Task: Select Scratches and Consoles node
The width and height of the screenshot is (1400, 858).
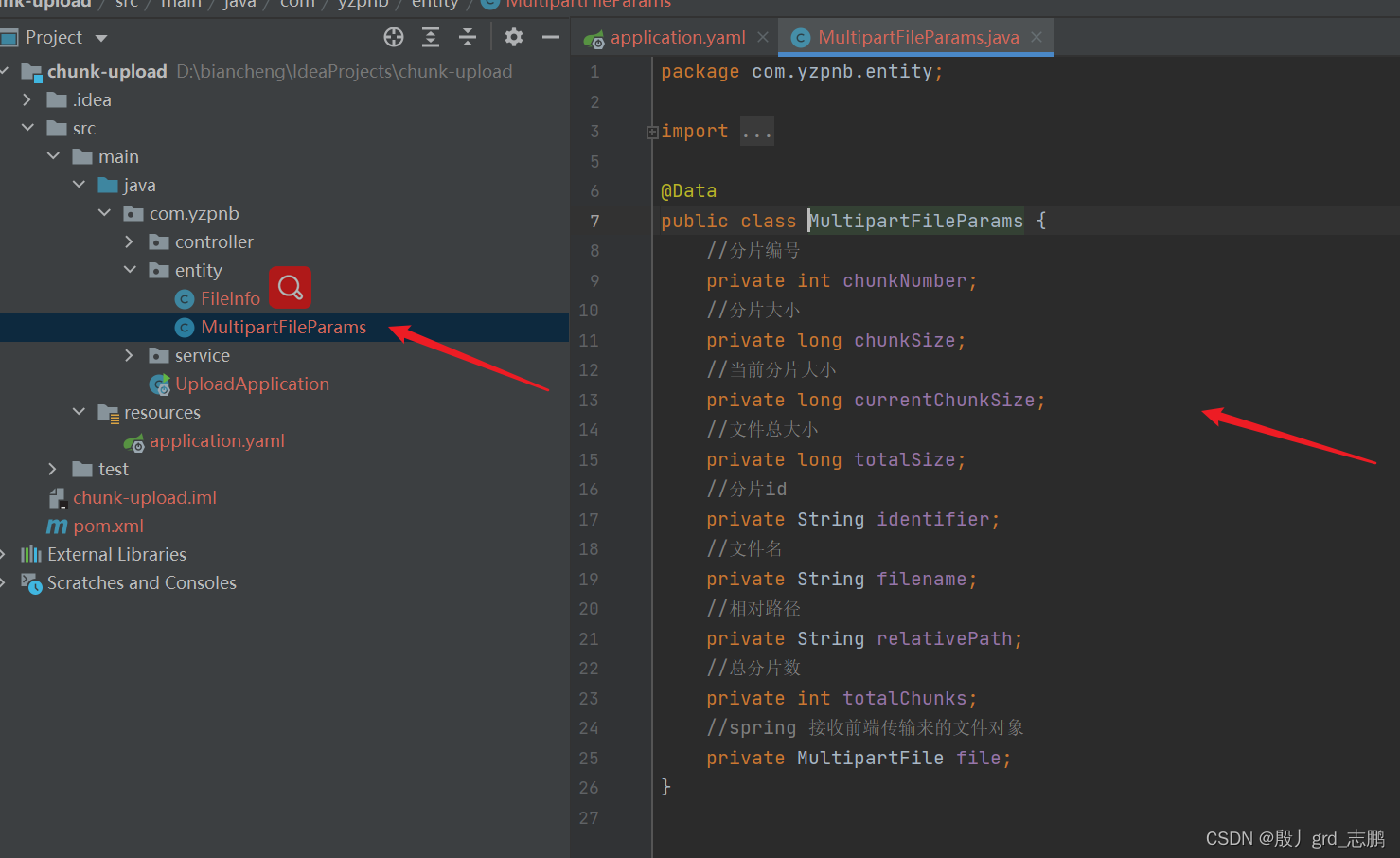Action: 142,582
